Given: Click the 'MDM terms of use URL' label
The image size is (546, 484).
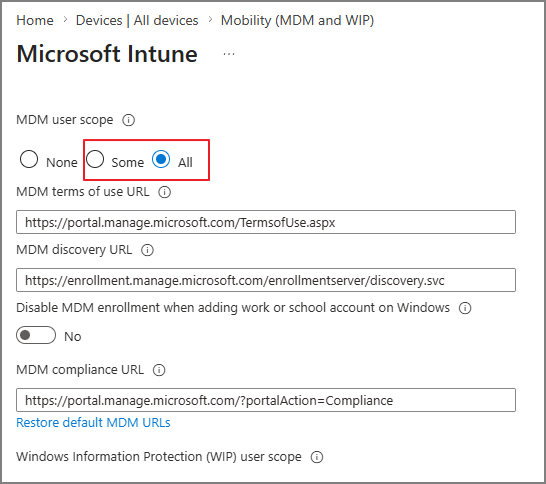Looking at the screenshot, I should pos(83,192).
